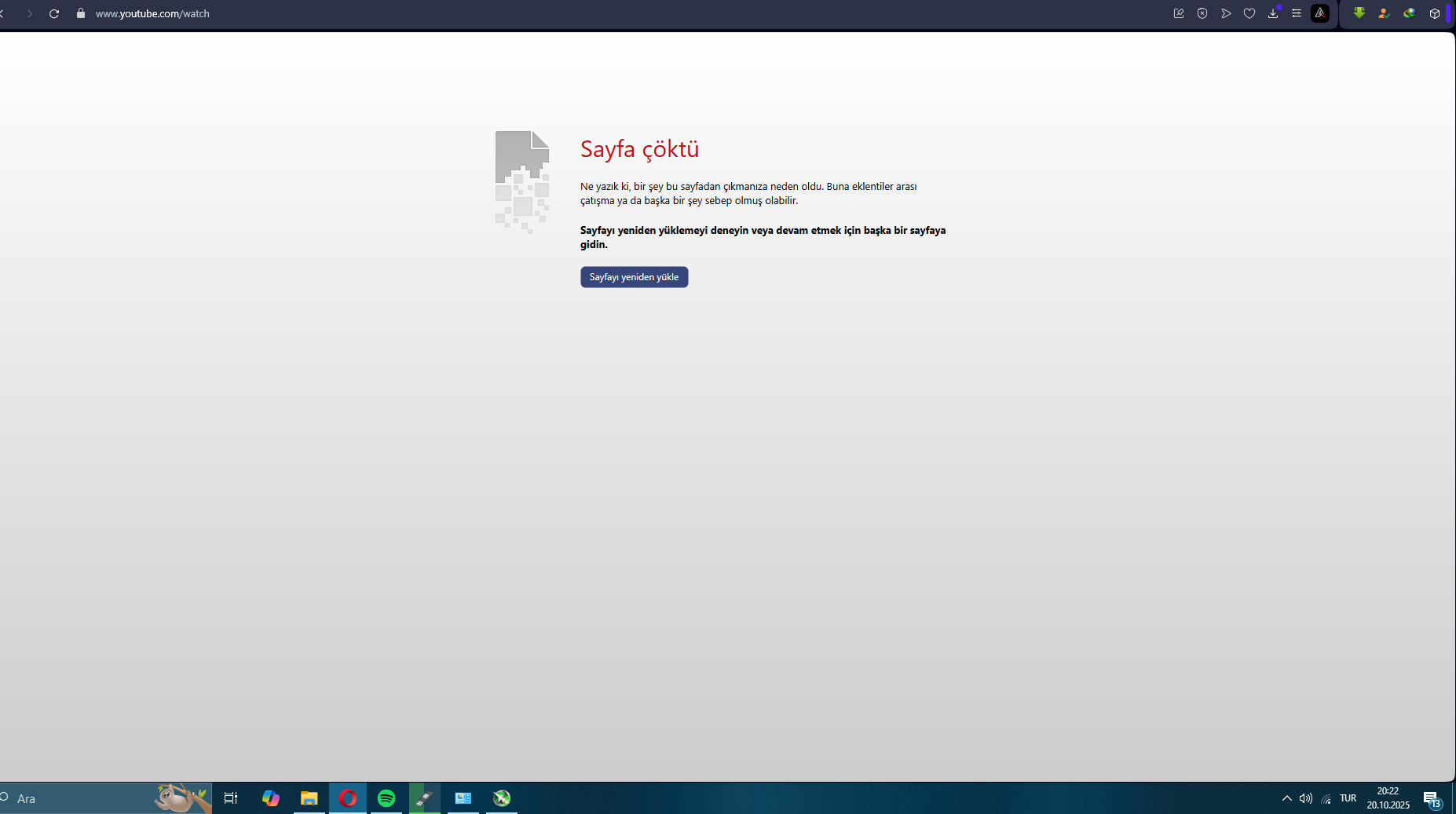Image resolution: width=1456 pixels, height=814 pixels.
Task: Open the downloads icon with notification dot
Action: tap(1273, 13)
